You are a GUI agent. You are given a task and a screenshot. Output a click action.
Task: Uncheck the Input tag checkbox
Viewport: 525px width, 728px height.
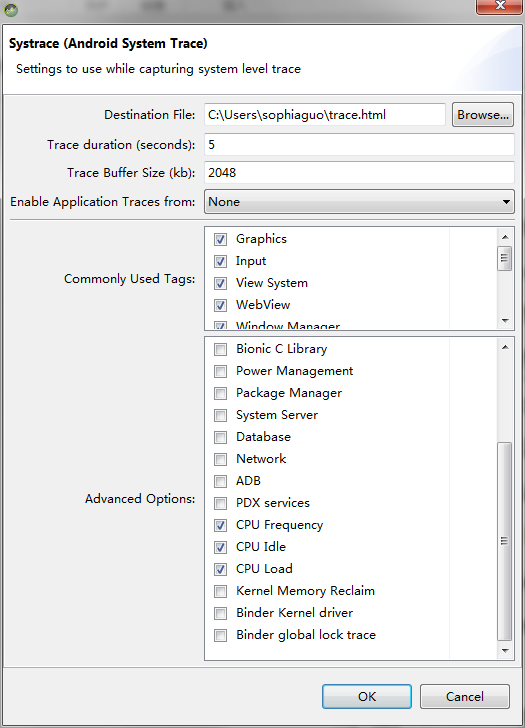[220, 261]
